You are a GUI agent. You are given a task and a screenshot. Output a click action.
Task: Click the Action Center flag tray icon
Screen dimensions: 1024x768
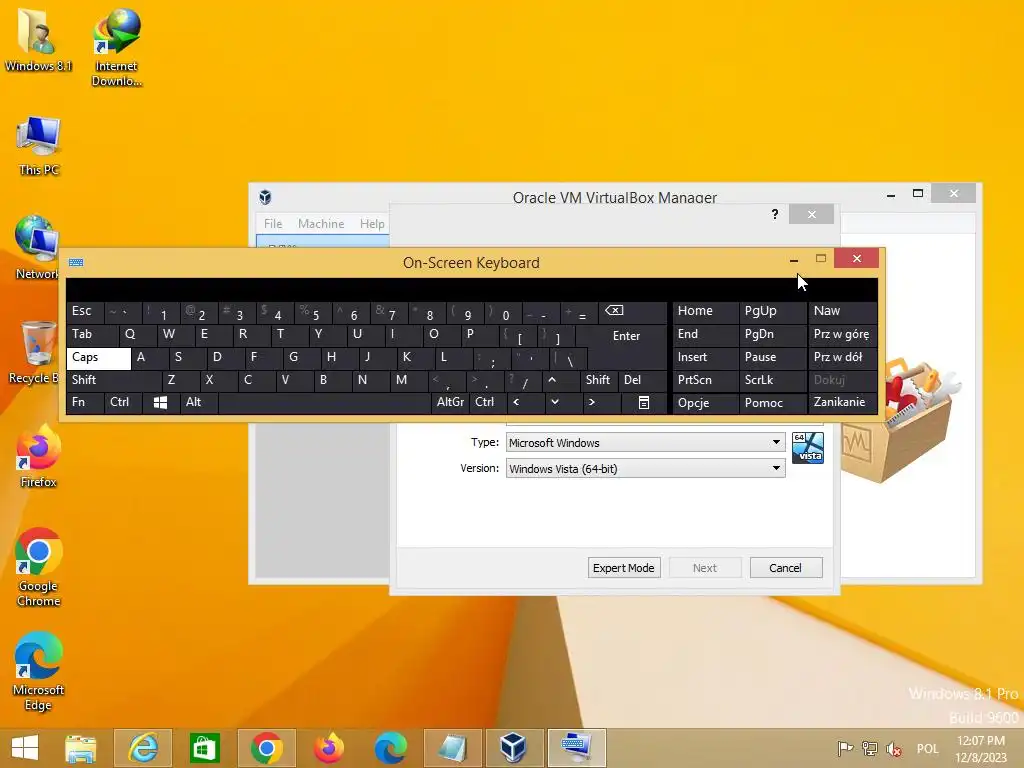pos(845,748)
